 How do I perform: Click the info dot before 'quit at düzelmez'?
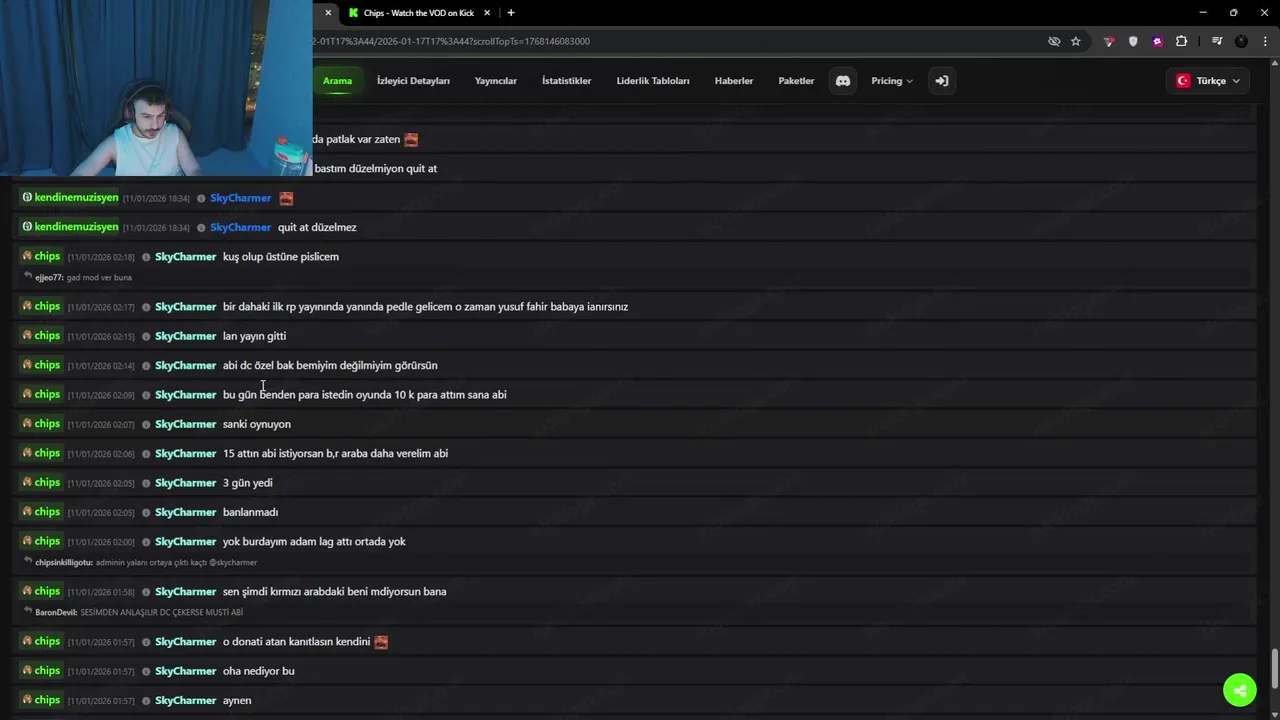(201, 227)
